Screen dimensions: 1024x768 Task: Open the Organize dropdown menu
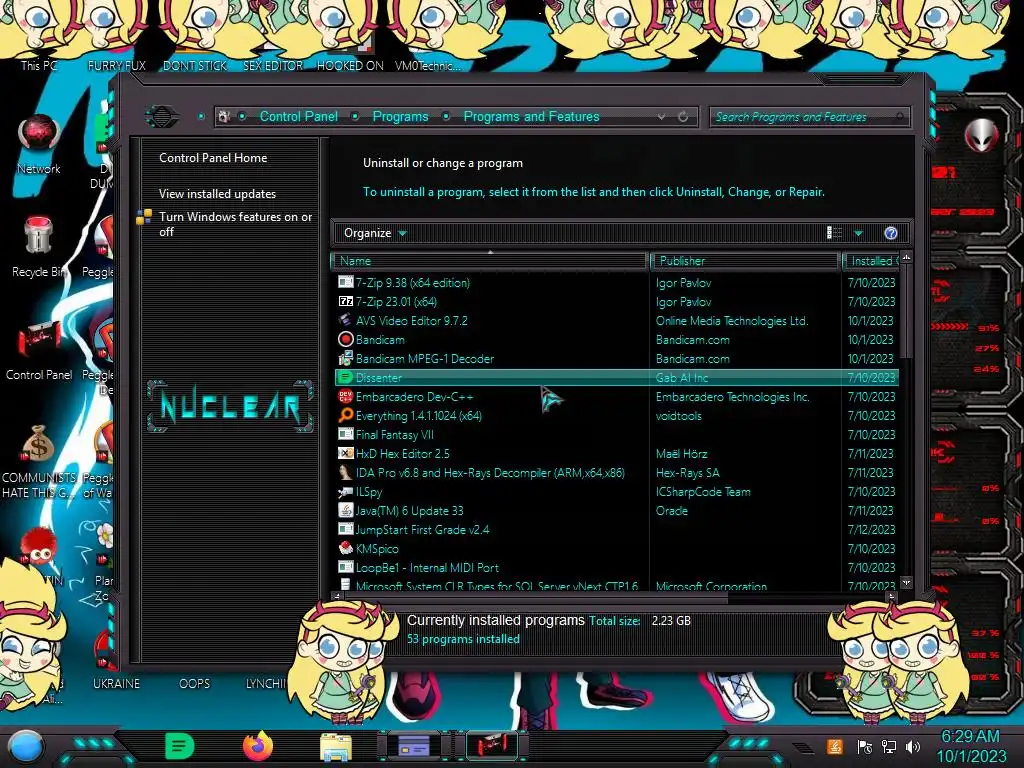point(375,233)
